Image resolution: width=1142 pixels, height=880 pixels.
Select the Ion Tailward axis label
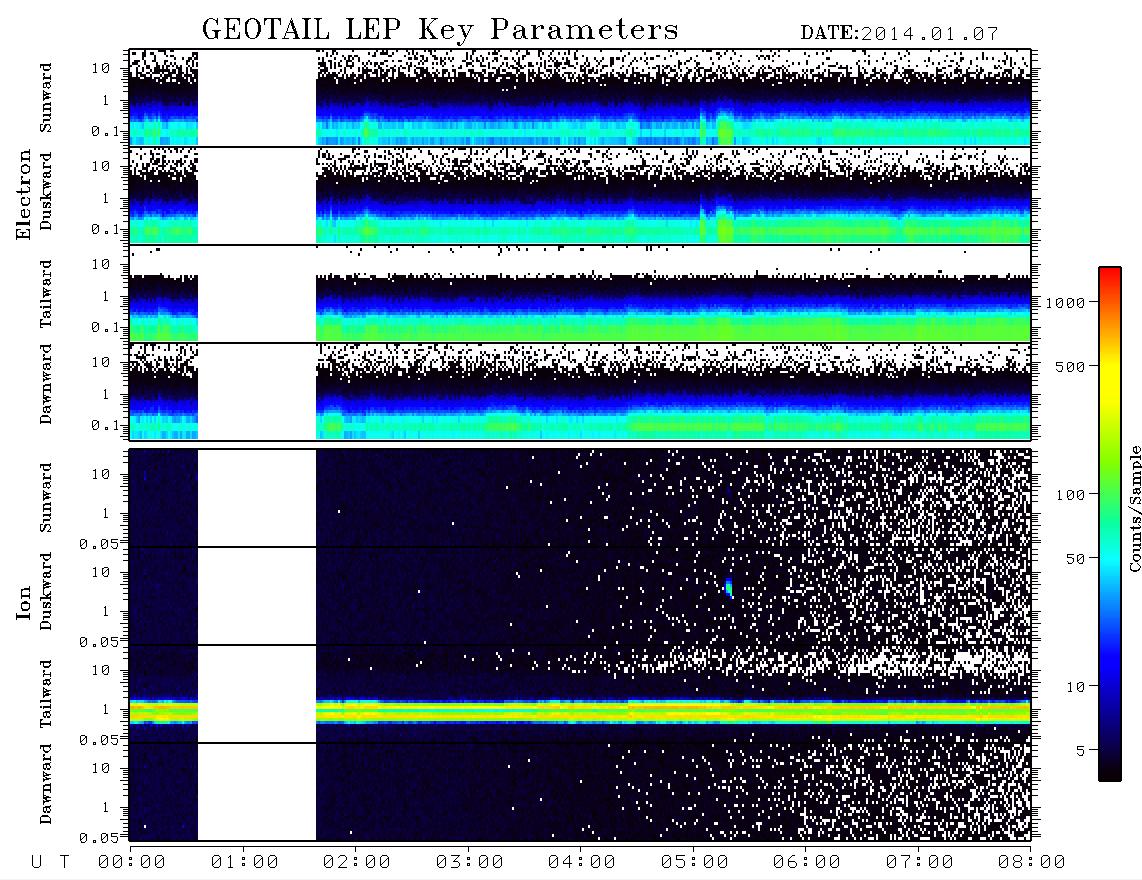(x=46, y=694)
